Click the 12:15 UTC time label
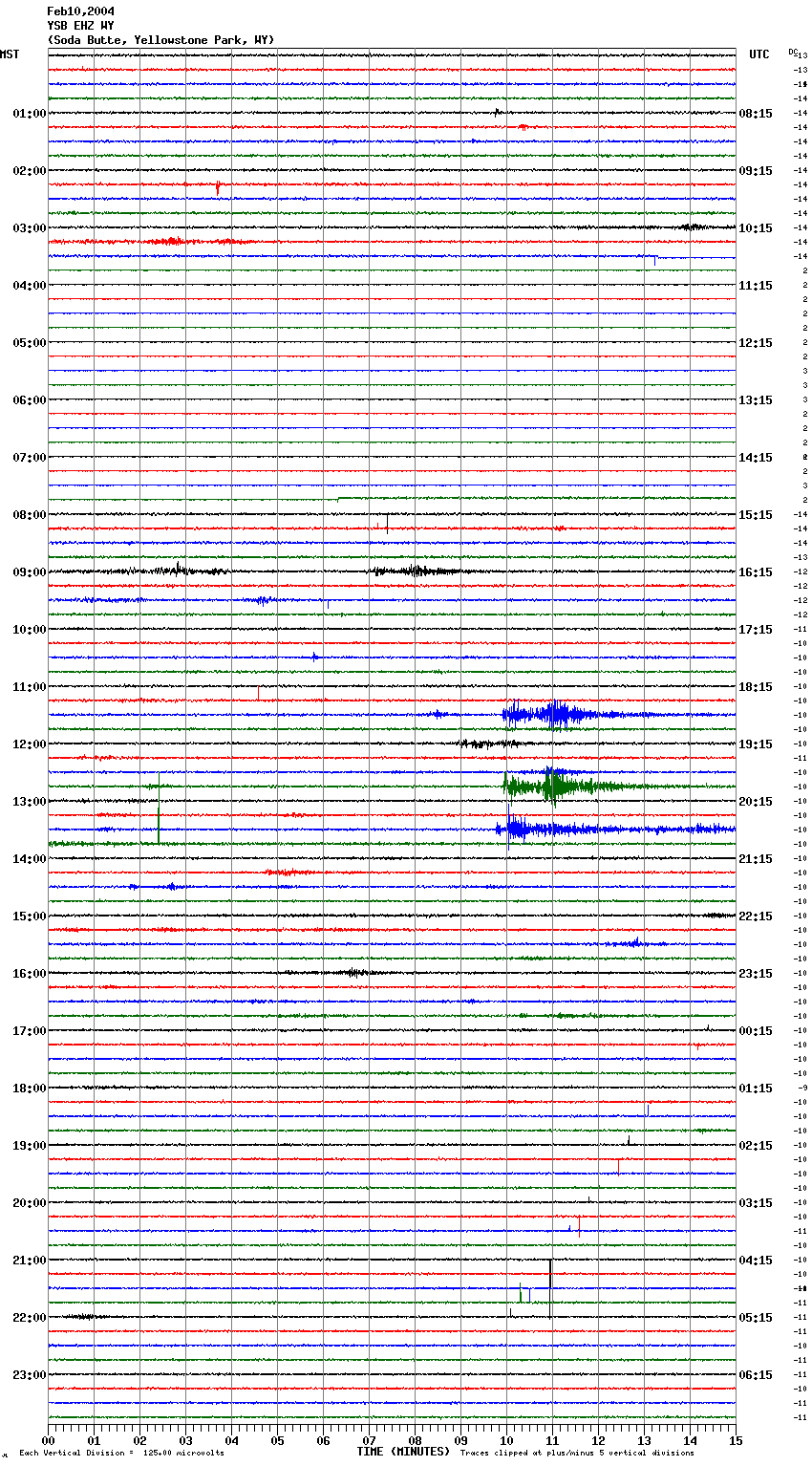 (756, 343)
